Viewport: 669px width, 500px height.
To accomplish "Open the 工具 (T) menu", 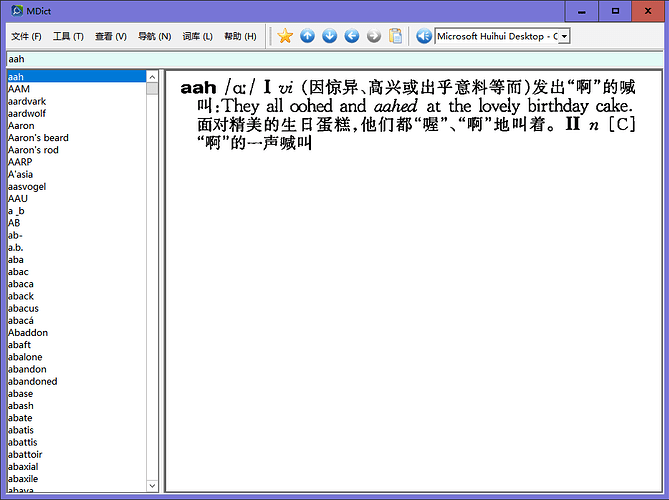I will pos(68,36).
